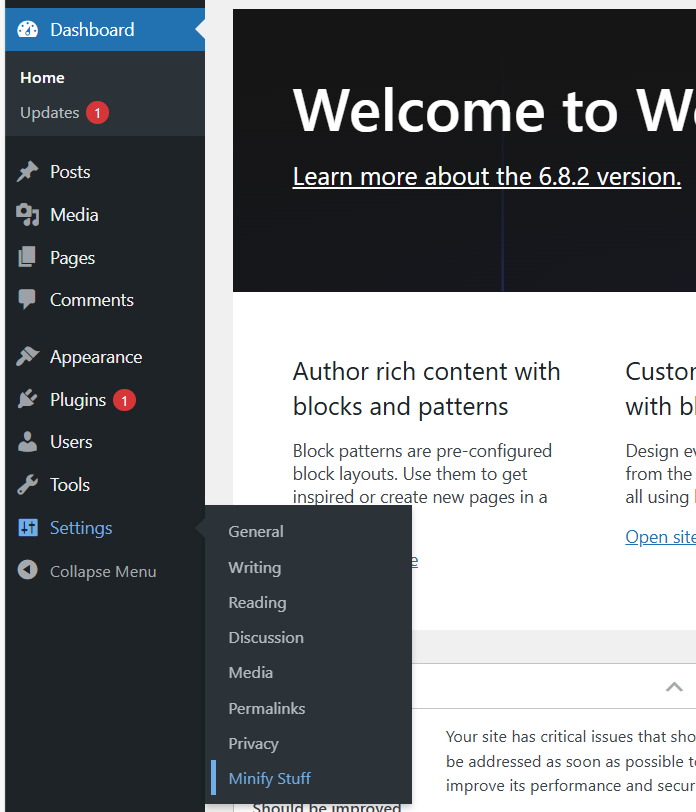
Task: Click the Media library icon
Action: [27, 215]
